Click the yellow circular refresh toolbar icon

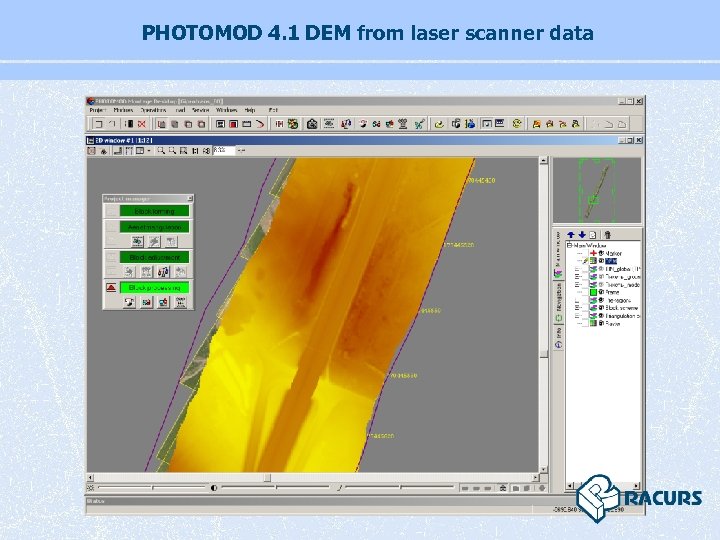517,124
